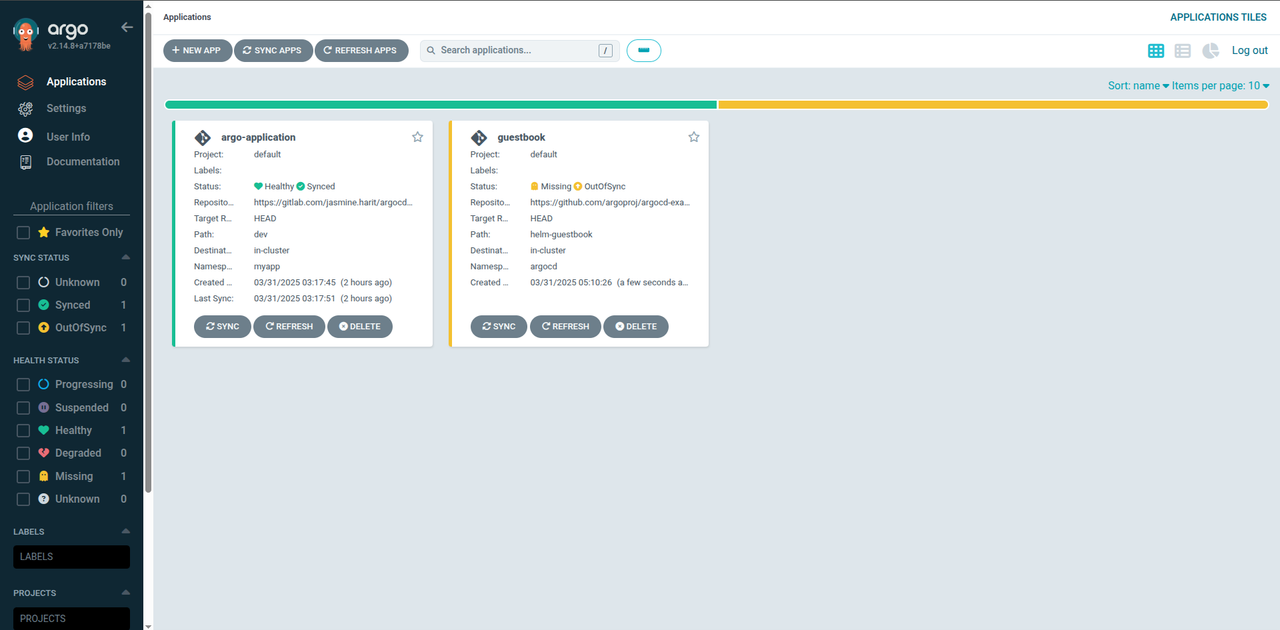Click the minus zoom pill button
Viewport: 1280px width, 630px height.
coord(644,50)
